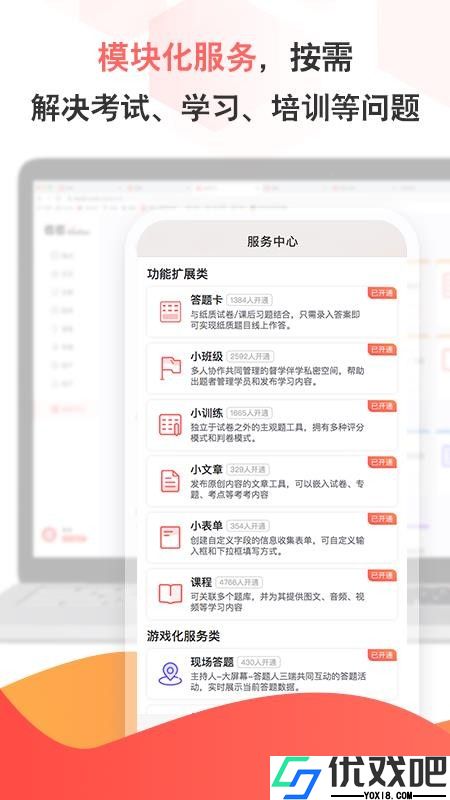Click the 小文章 description about 原创内容
This screenshot has height=800, width=450.
point(278,489)
